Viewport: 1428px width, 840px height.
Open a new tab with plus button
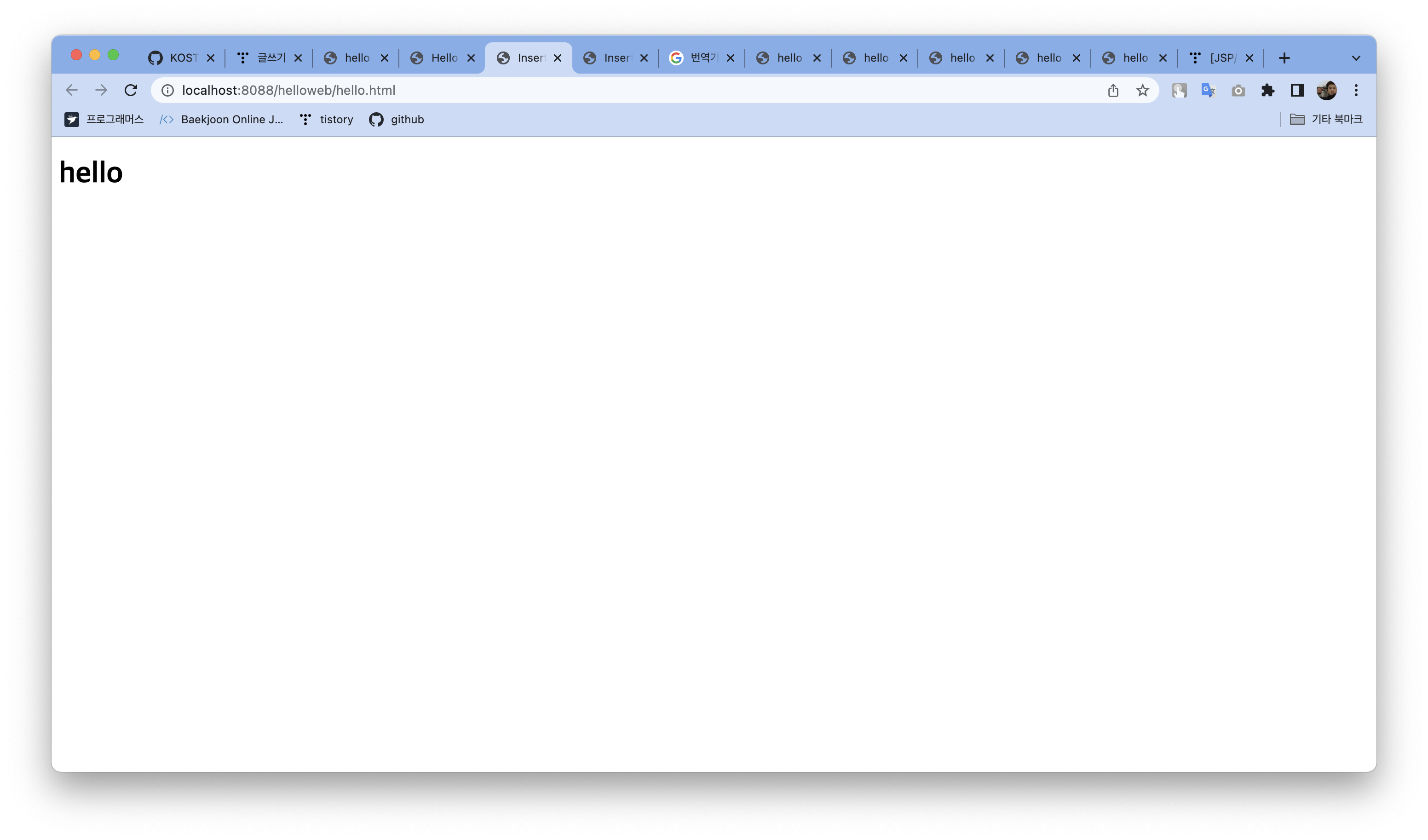point(1284,58)
